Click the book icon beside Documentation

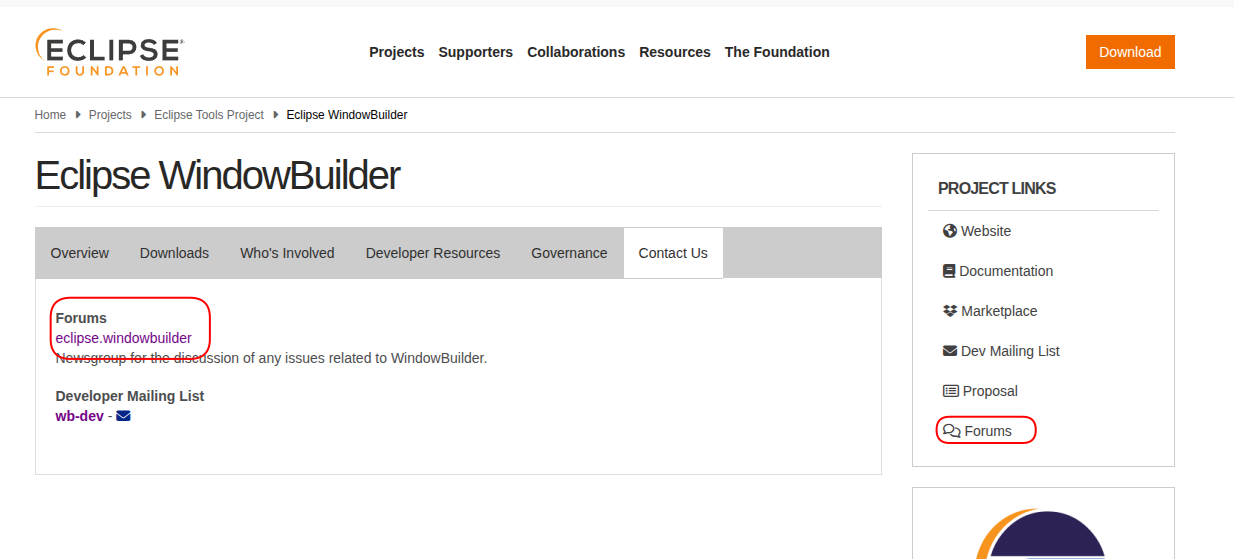pos(949,271)
